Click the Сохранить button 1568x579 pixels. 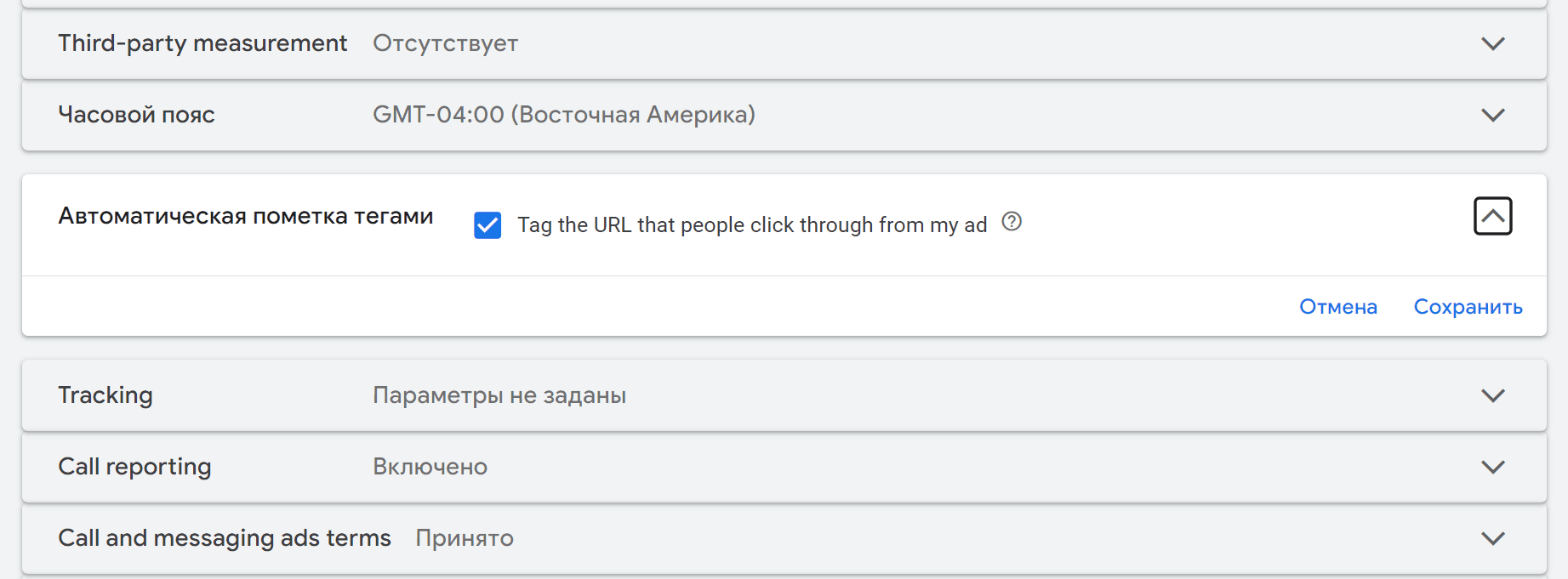point(1468,307)
